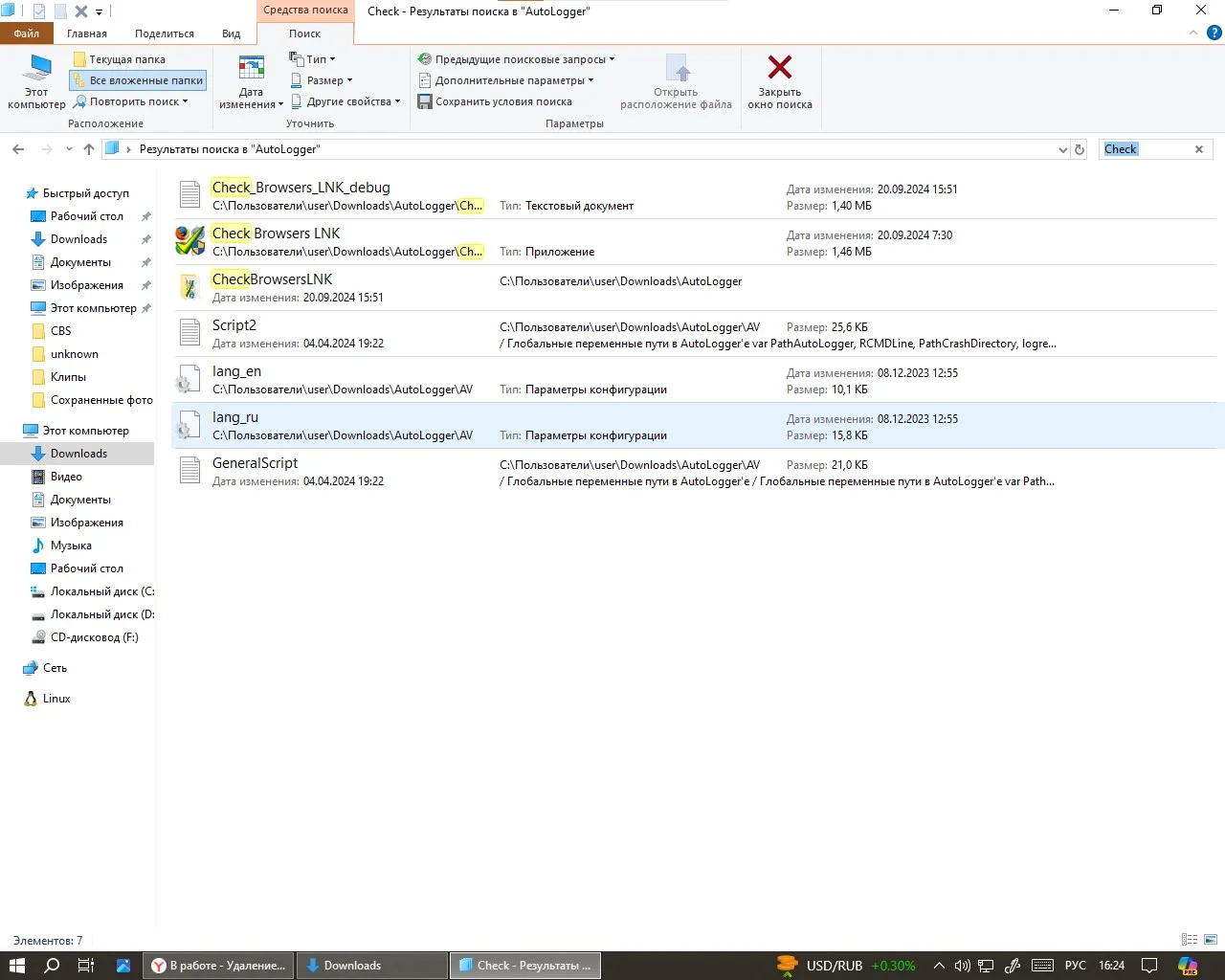
Task: Open Downloads window from taskbar
Action: 372,966
